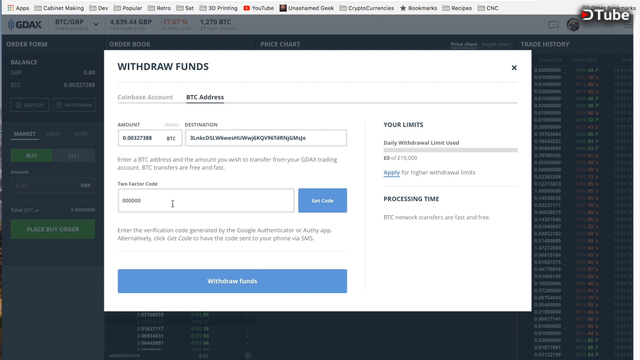Screen dimensions: 640x360
Task: Open the CryptoCurrencies bookmarks folder
Action: 367,8
